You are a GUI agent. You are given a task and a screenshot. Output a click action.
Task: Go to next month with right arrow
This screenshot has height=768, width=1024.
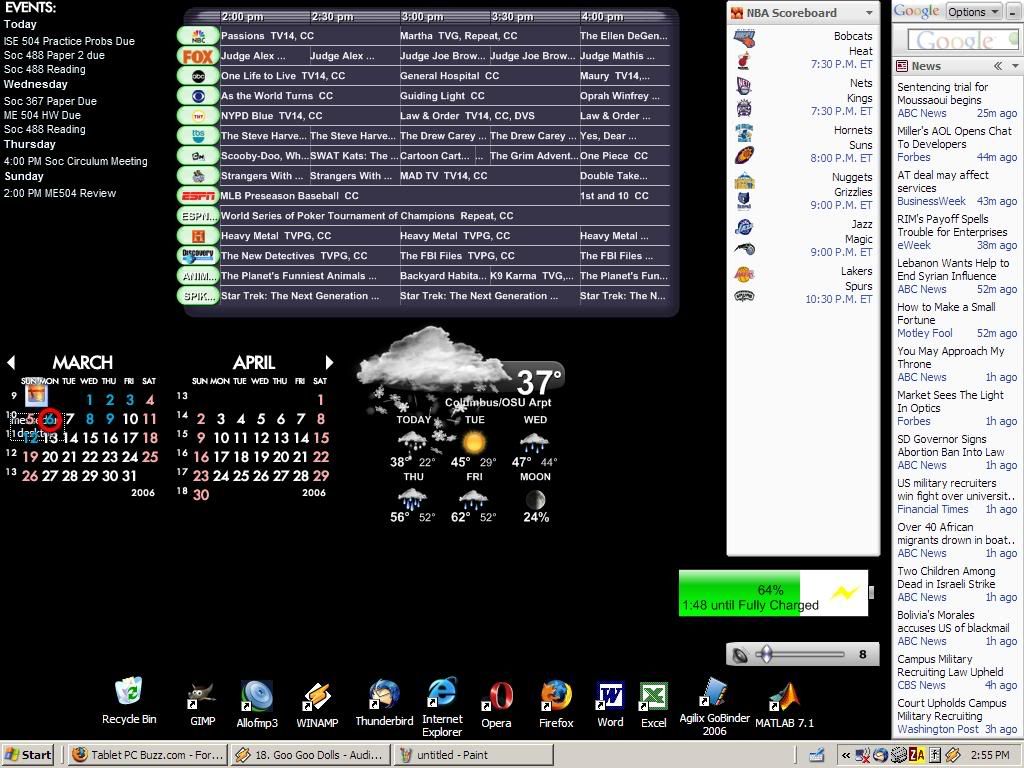tap(329, 362)
